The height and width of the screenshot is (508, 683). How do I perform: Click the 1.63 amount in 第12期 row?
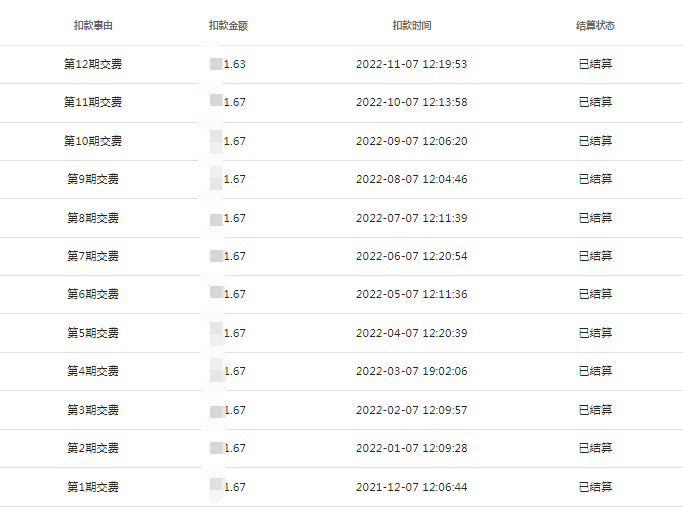pos(234,64)
